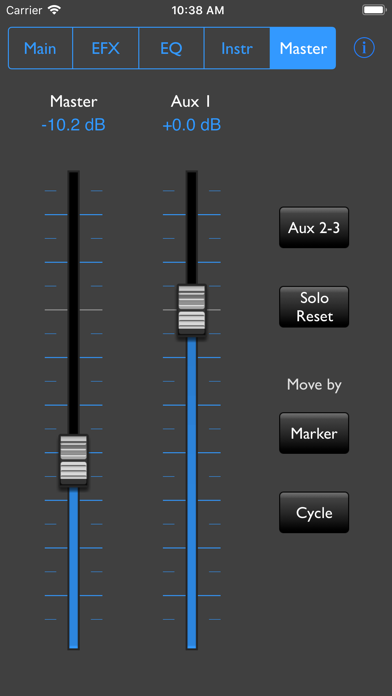Select the Master tab
The width and height of the screenshot is (392, 696).
tap(303, 48)
